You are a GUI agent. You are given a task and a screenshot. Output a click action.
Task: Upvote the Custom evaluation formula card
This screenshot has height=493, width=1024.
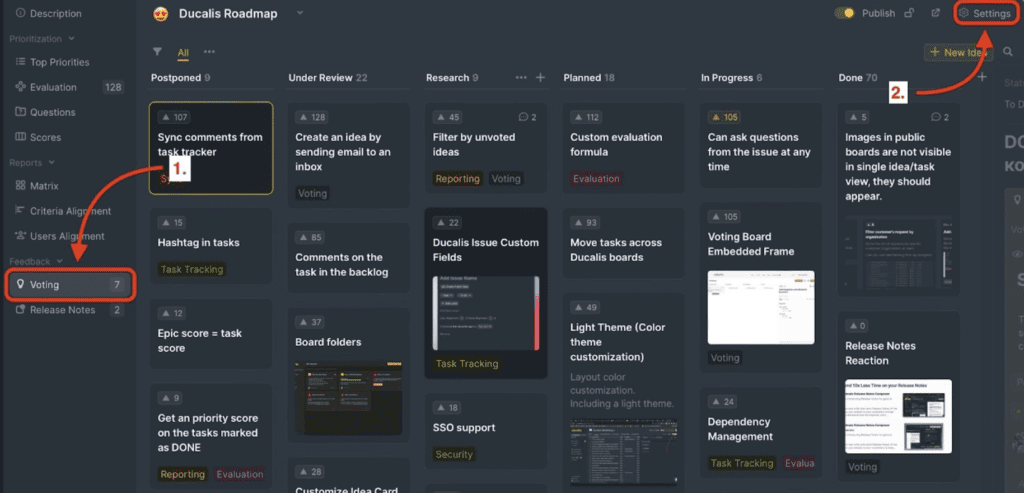[587, 118]
